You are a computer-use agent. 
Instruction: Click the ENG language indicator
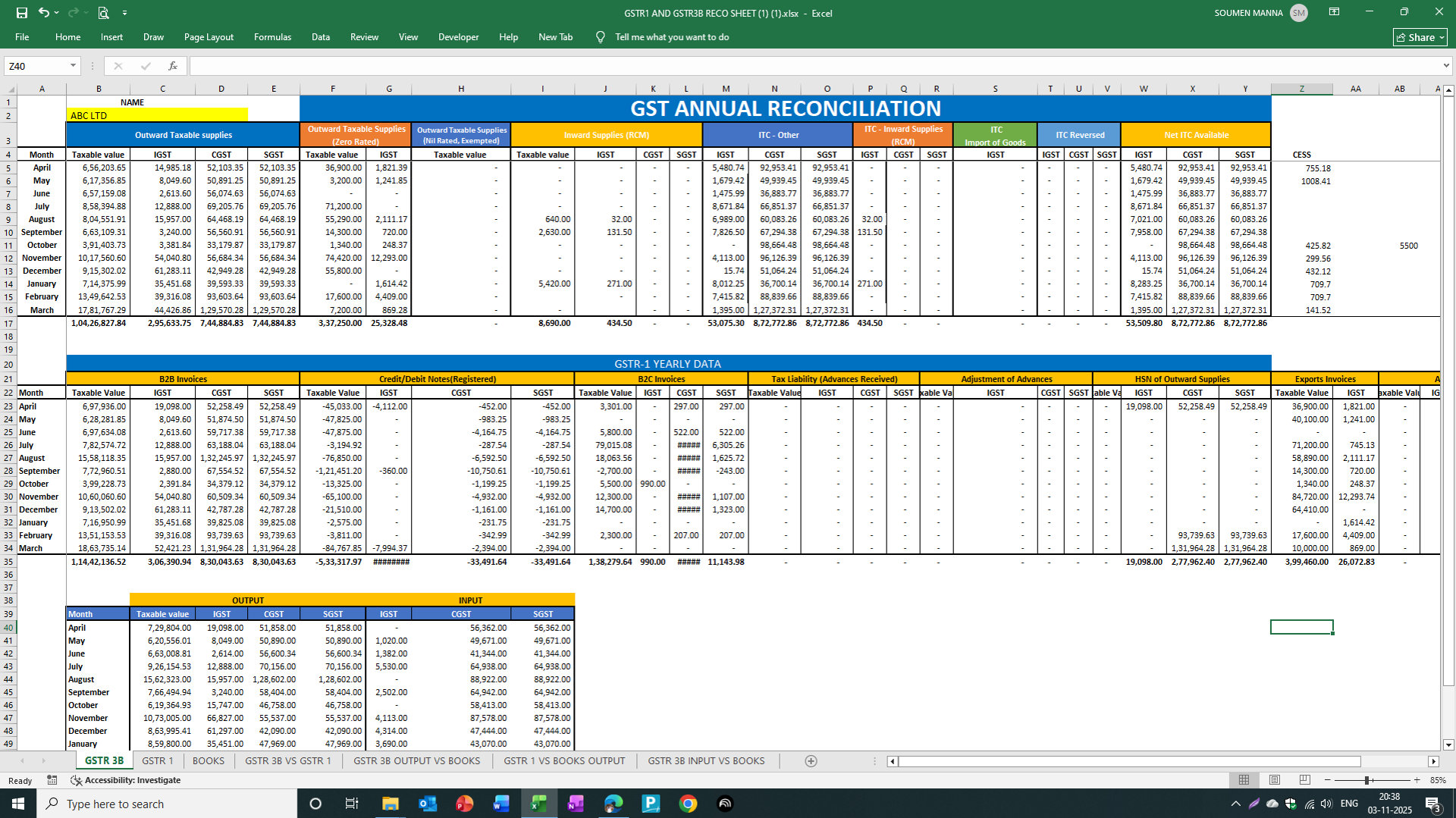pyautogui.click(x=1349, y=804)
